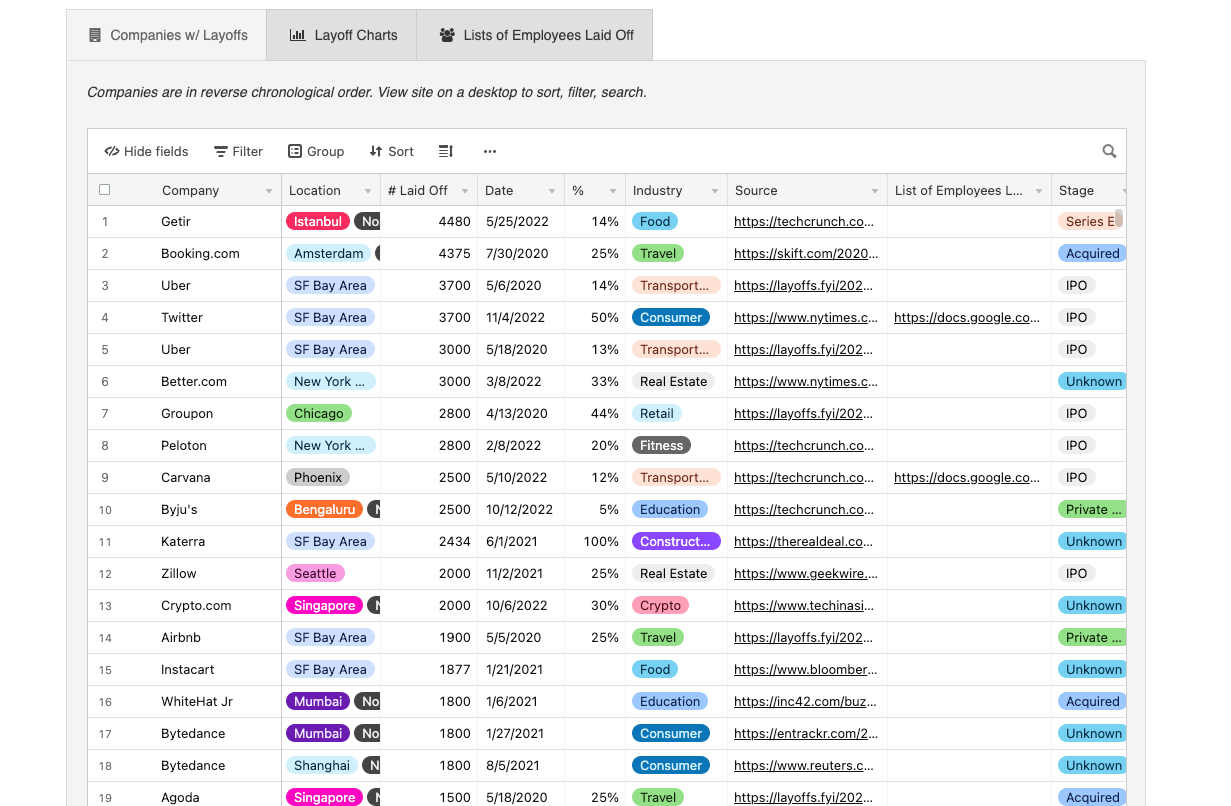1231x806 pixels.
Task: Open Lists of Employees Laid Off tab
Action: click(535, 35)
